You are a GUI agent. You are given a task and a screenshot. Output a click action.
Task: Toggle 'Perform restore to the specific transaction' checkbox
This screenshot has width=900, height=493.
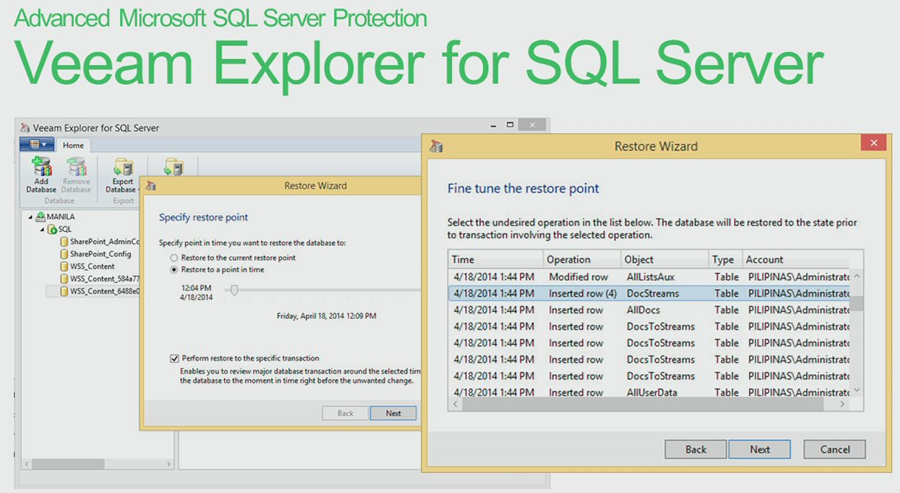point(174,358)
